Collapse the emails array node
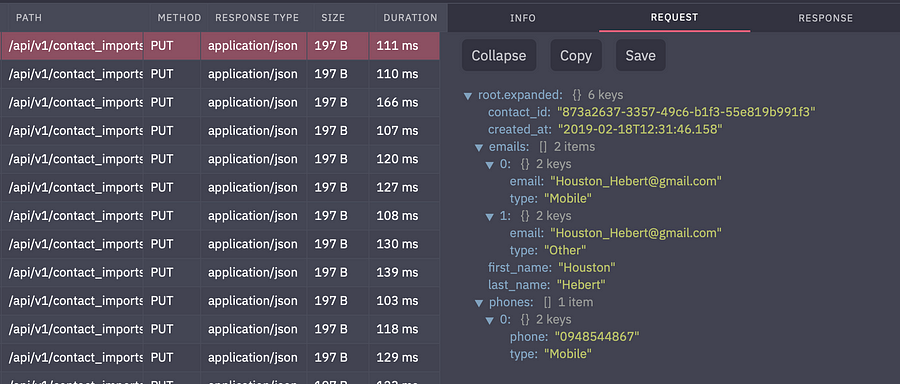 (479, 147)
